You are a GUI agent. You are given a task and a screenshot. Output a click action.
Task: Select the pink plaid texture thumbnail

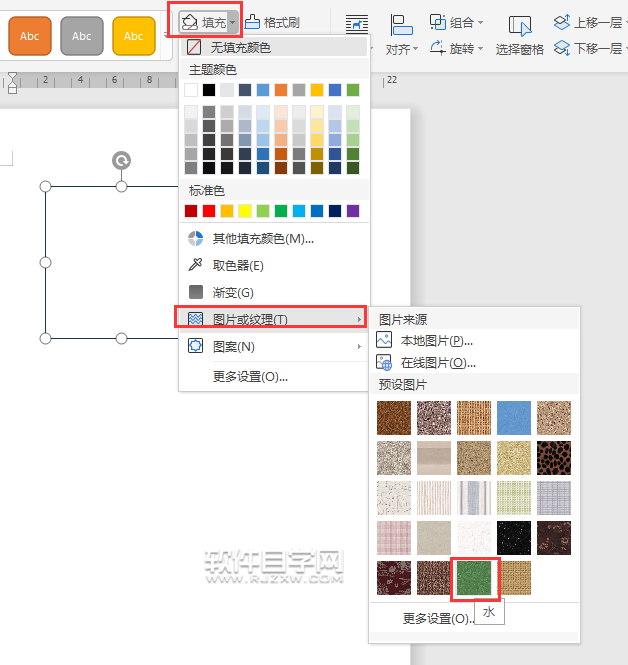click(394, 538)
